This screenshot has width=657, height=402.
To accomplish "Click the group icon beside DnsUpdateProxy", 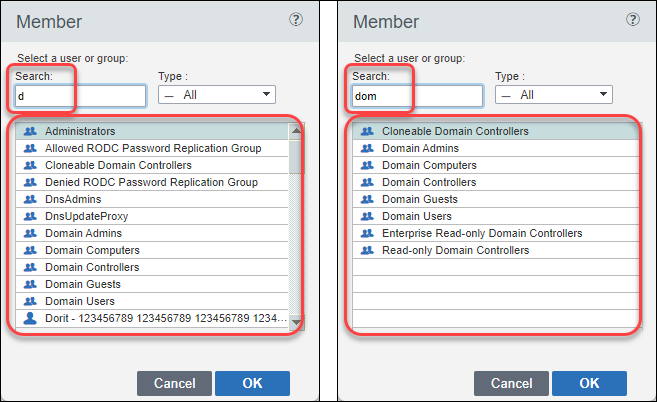I will (x=30, y=216).
